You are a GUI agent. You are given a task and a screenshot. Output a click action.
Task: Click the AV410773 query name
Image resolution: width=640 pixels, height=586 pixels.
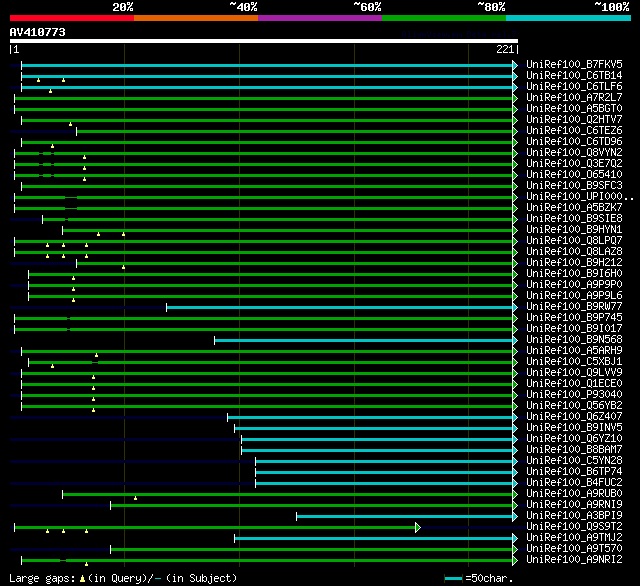38,32
